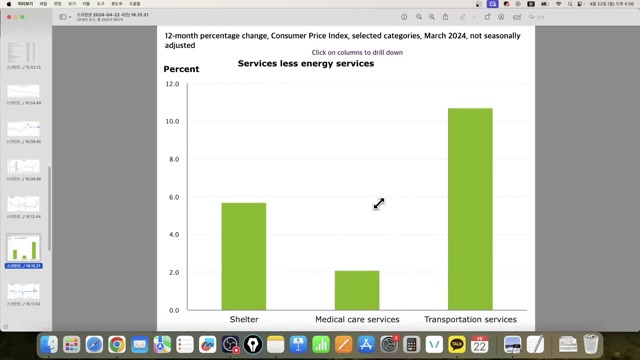Open Finder from the Dock
This screenshot has width=640, height=360.
(49, 344)
